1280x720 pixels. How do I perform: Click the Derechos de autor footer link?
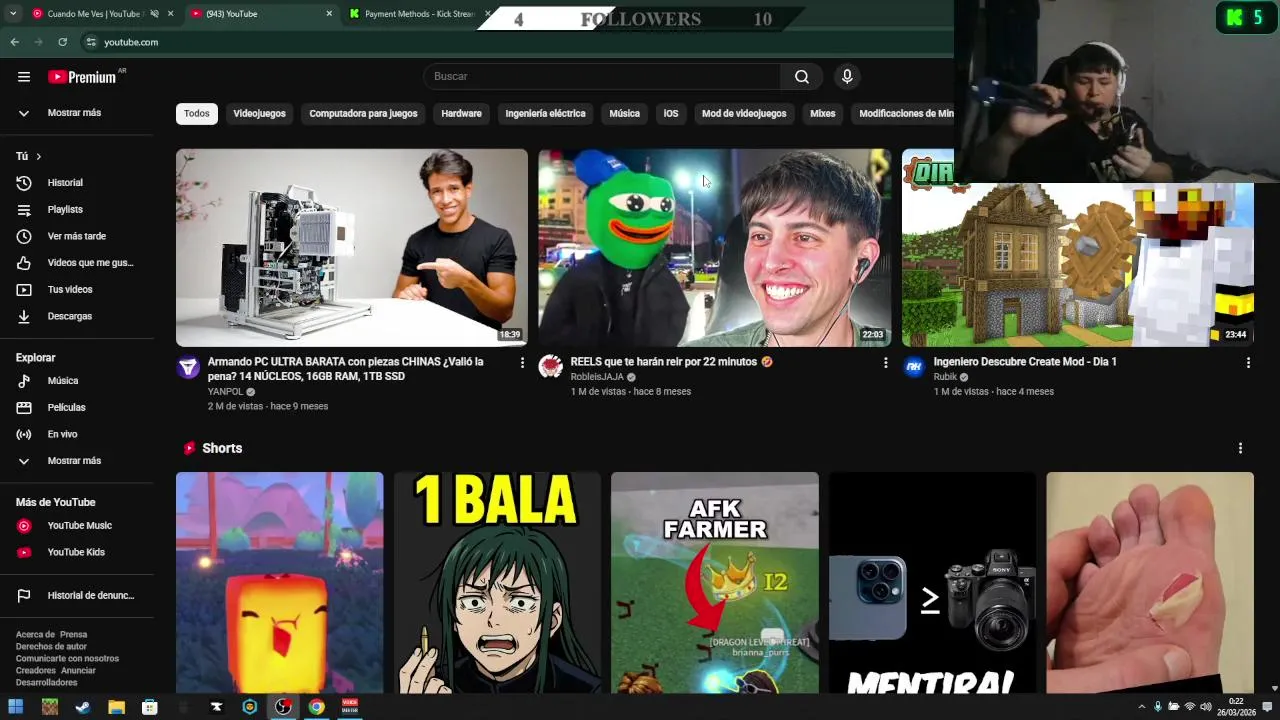51,647
